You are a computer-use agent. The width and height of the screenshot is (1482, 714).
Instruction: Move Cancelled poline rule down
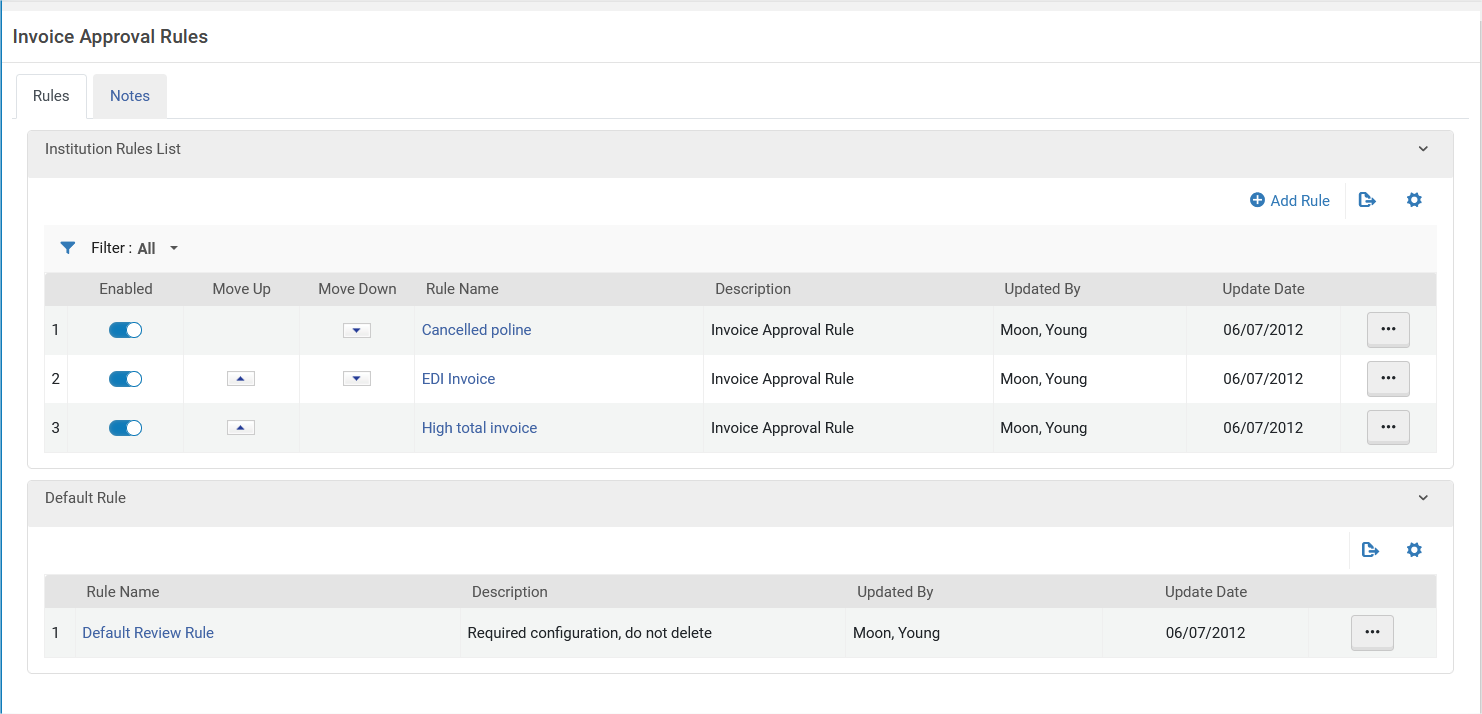point(357,330)
